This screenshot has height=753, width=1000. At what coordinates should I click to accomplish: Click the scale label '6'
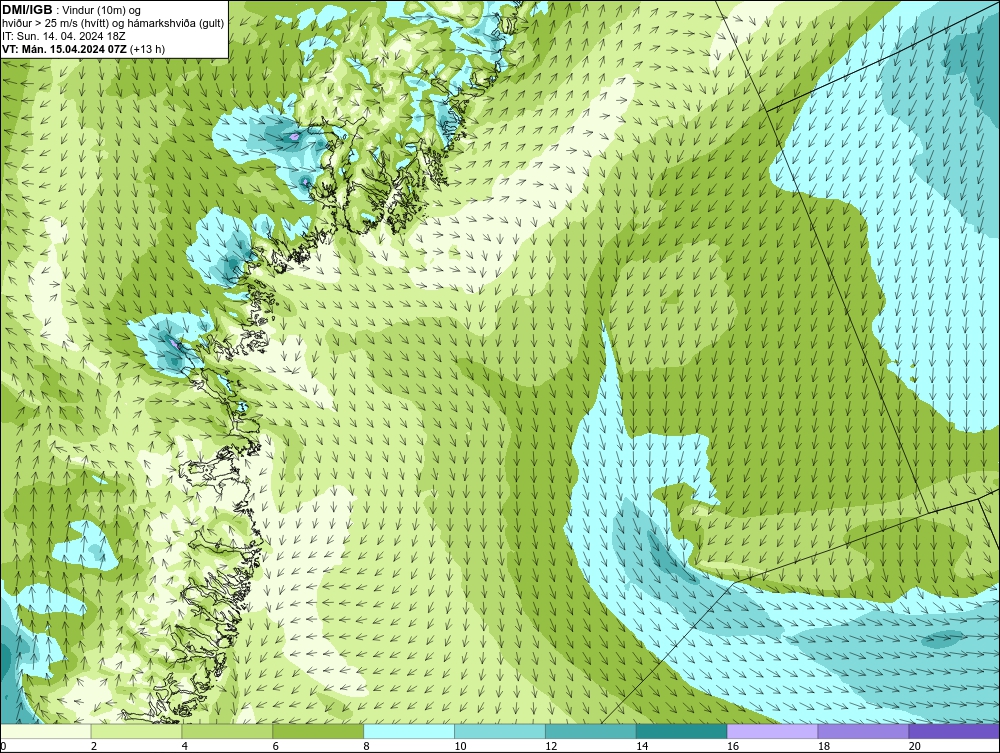pos(276,746)
